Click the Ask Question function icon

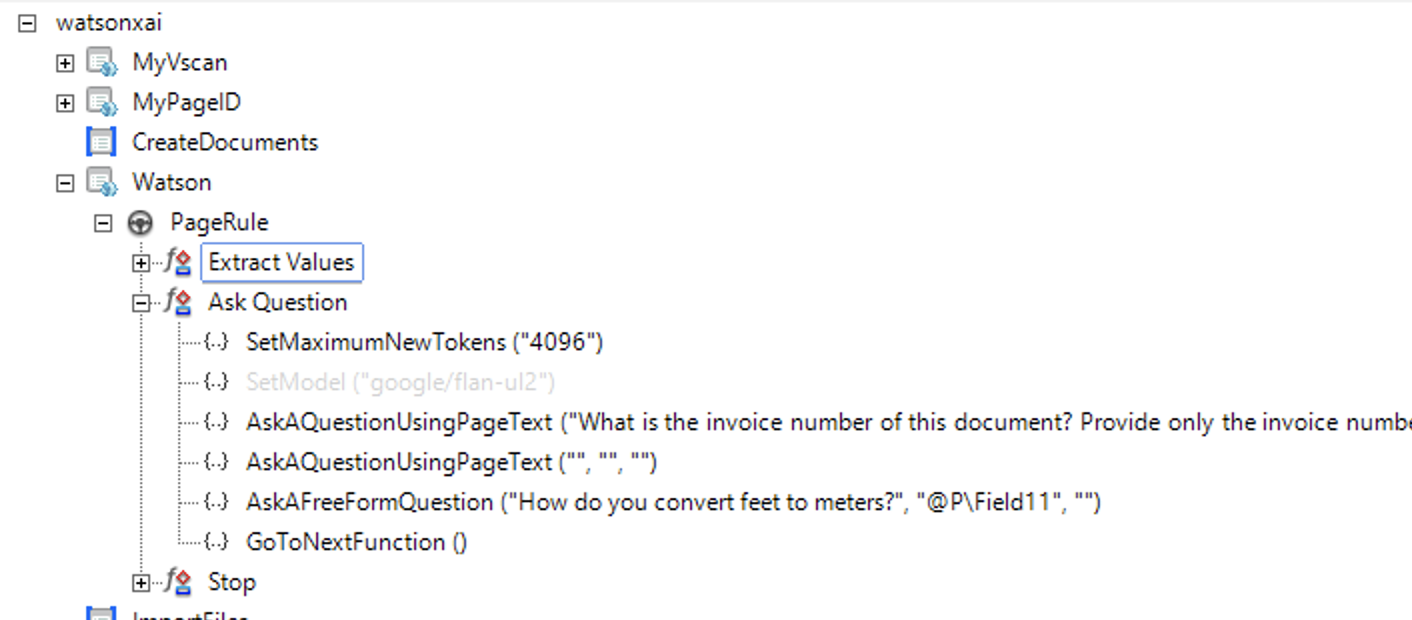coord(178,303)
